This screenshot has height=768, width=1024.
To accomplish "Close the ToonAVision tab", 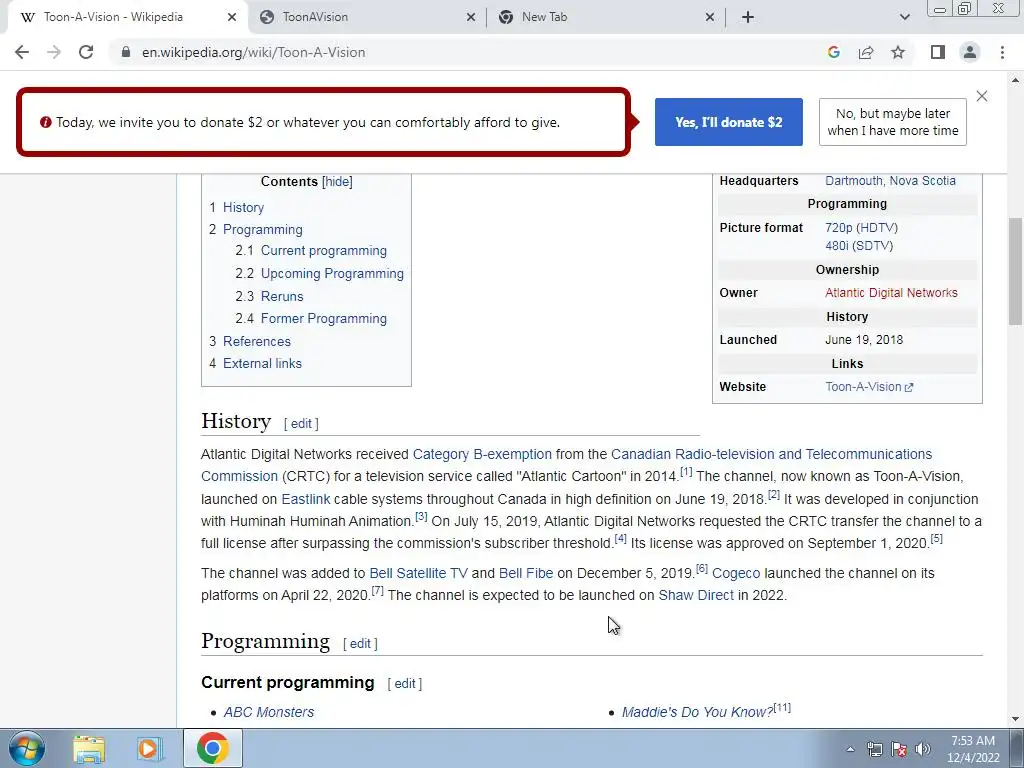I will [x=471, y=17].
